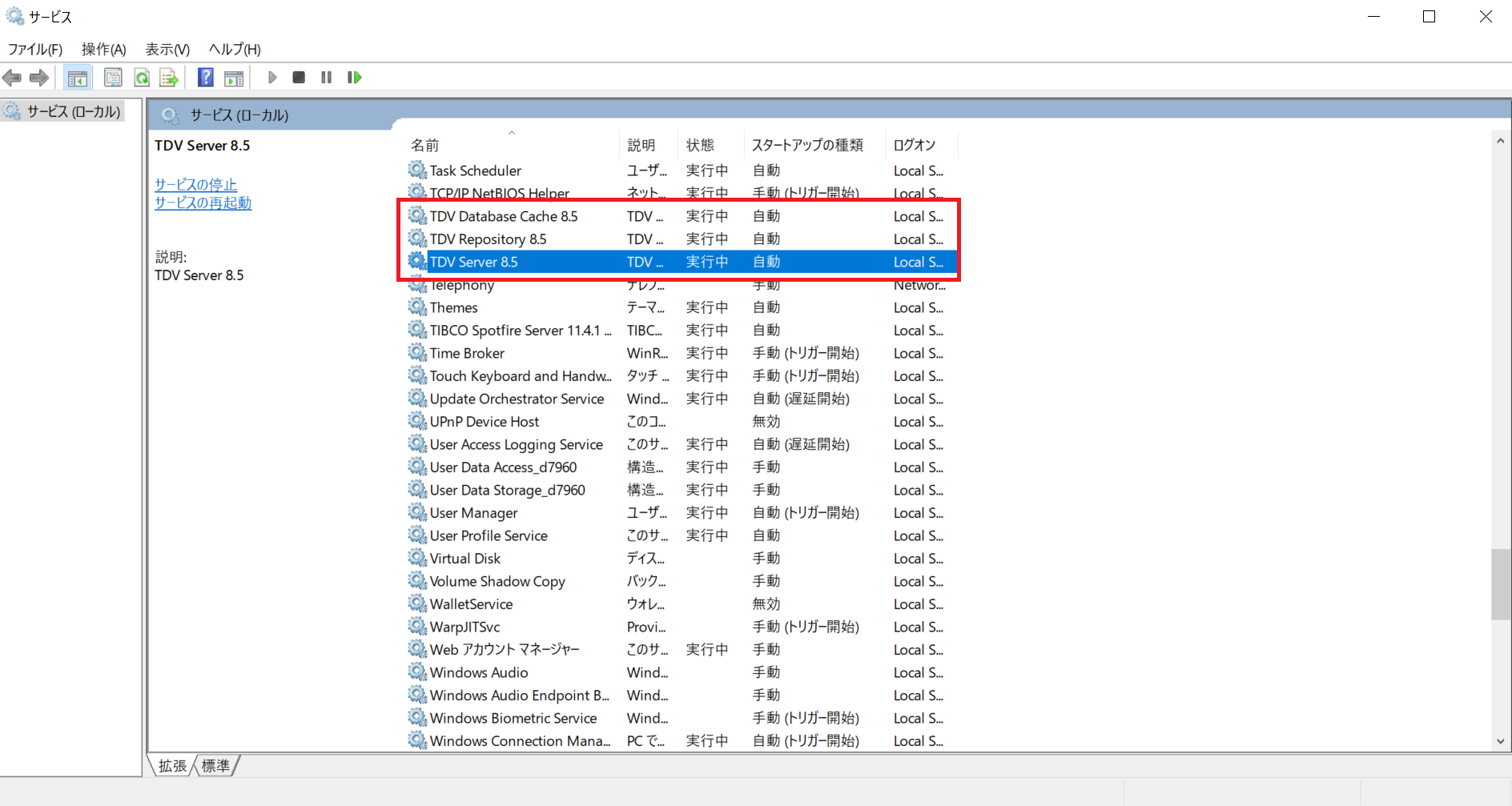Click gear icon of Themes service

[x=417, y=307]
